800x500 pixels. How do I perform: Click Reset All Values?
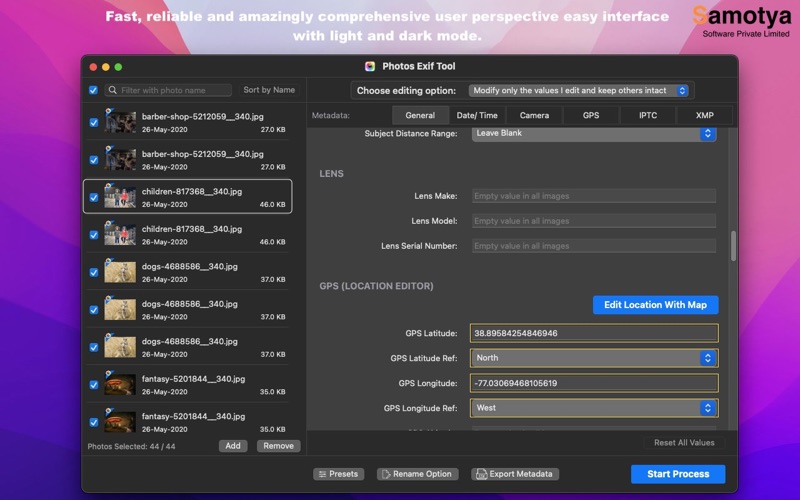(684, 443)
